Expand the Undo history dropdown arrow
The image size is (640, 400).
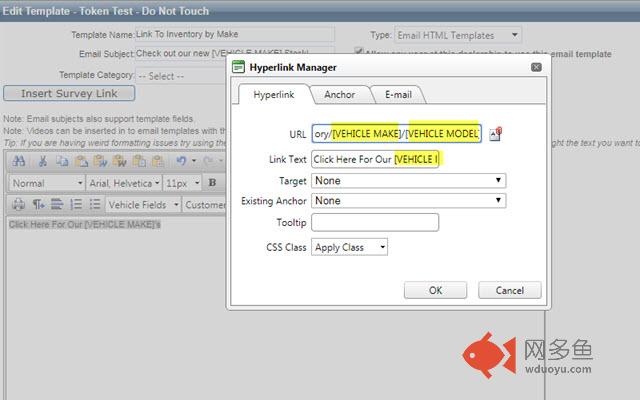[x=194, y=161]
